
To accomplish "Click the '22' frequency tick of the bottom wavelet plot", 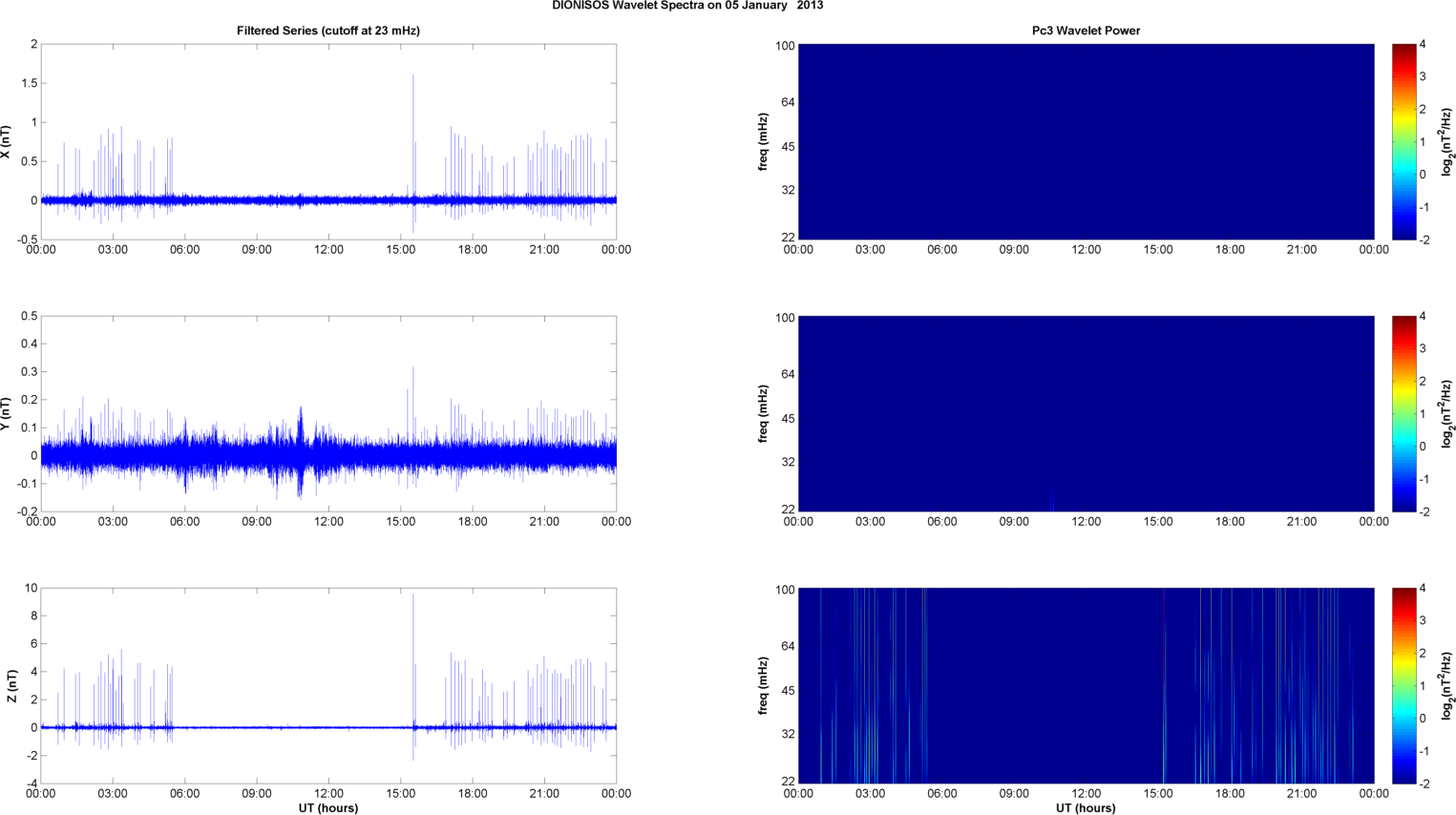I will [x=789, y=782].
